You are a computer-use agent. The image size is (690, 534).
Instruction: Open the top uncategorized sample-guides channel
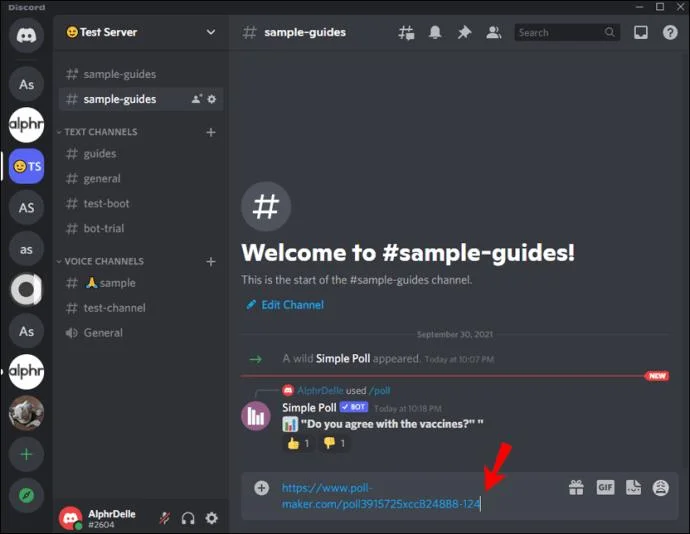click(140, 74)
